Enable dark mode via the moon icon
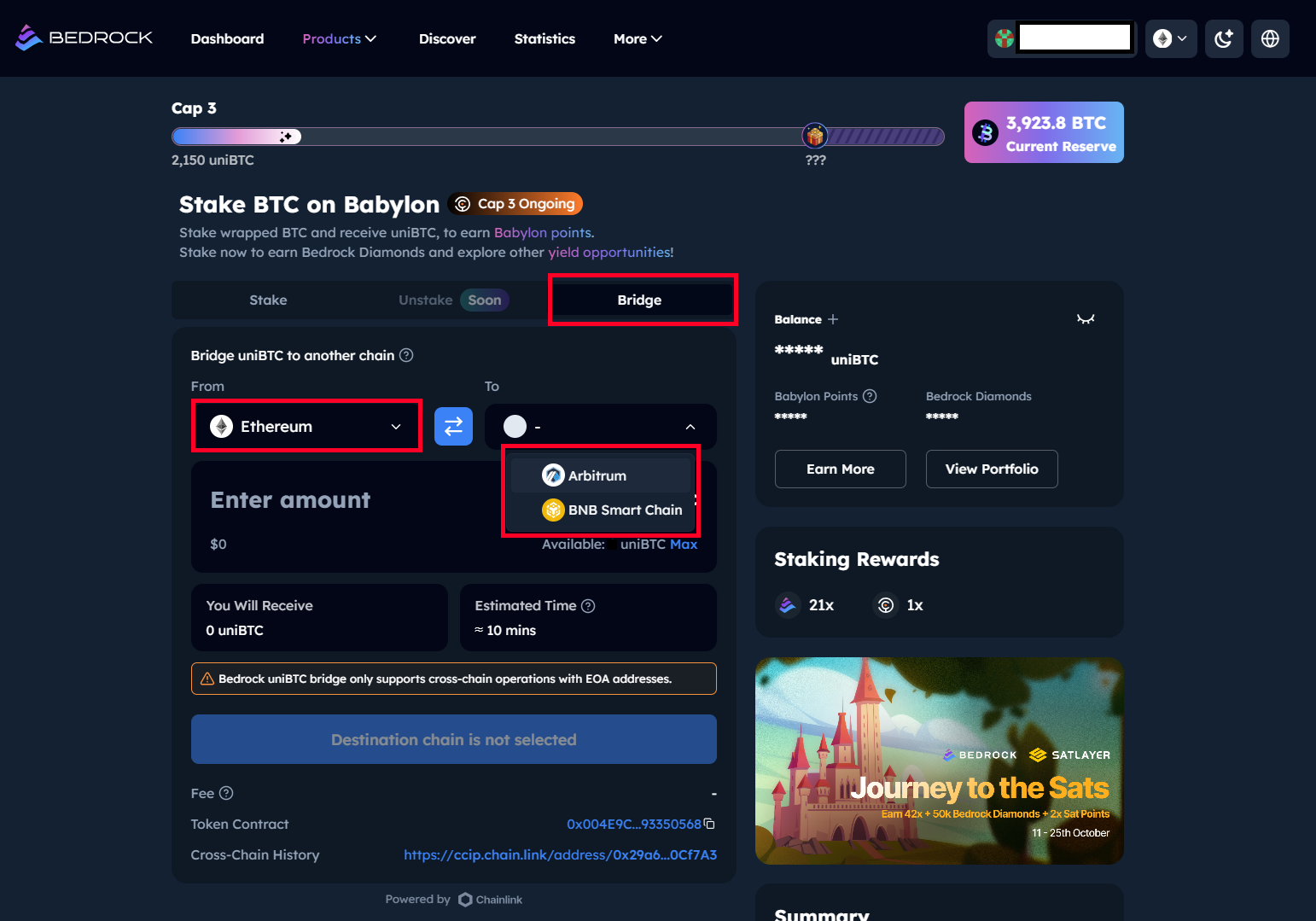 pos(1224,38)
